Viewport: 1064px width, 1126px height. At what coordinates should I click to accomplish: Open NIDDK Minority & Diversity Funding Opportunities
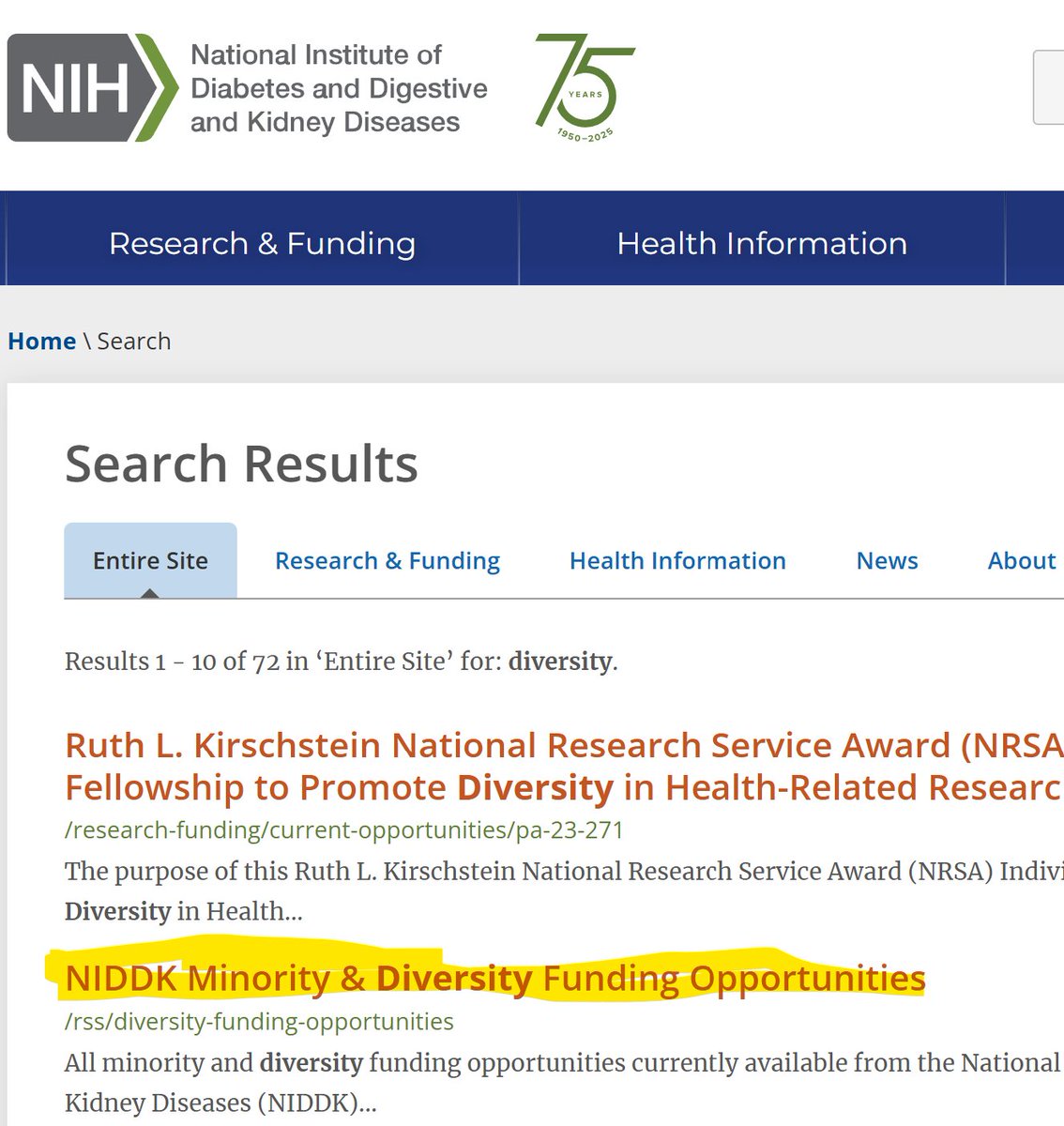[495, 978]
